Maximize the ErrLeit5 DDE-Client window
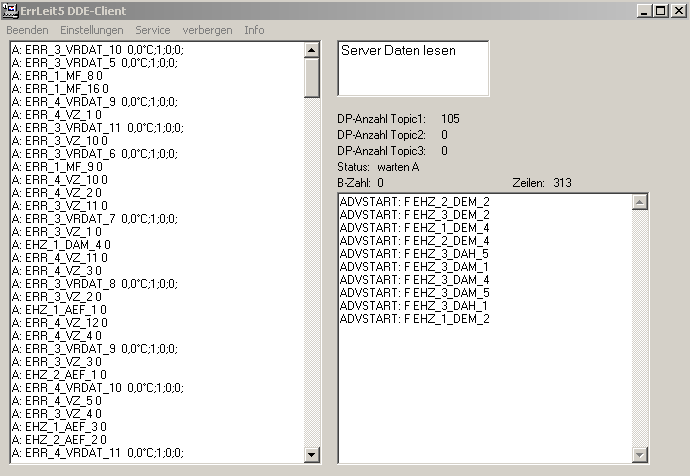690x476 pixels. (659, 11)
